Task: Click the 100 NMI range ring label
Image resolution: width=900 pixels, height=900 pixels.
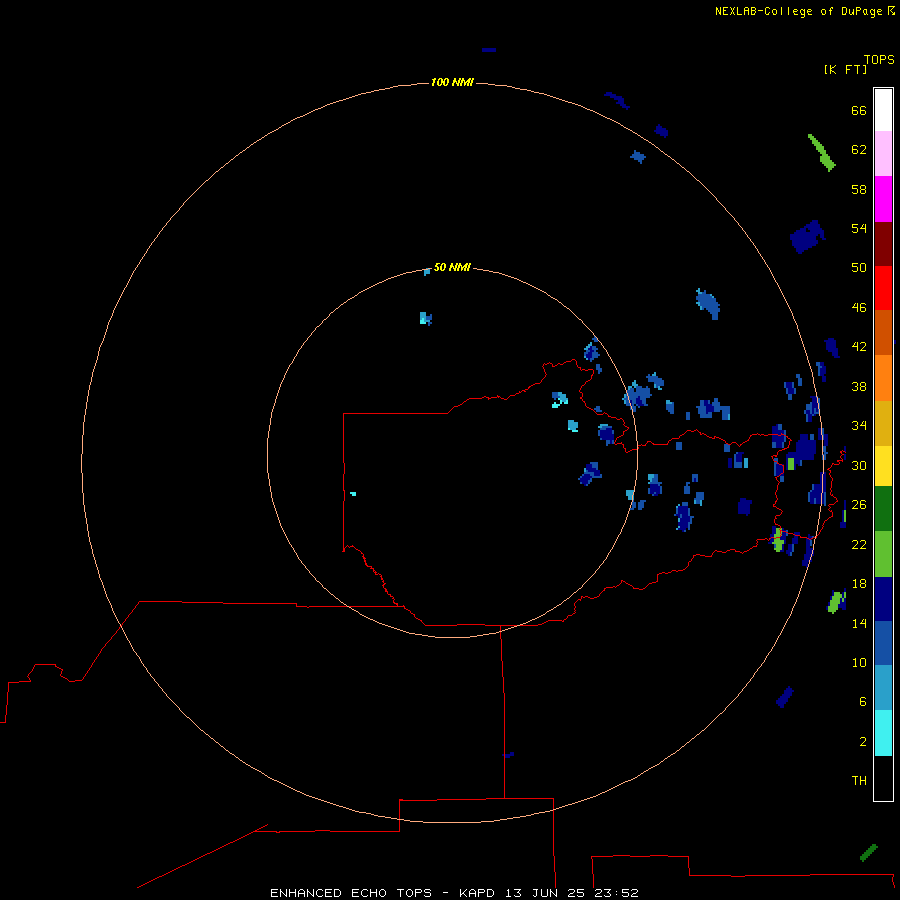Action: tap(452, 82)
